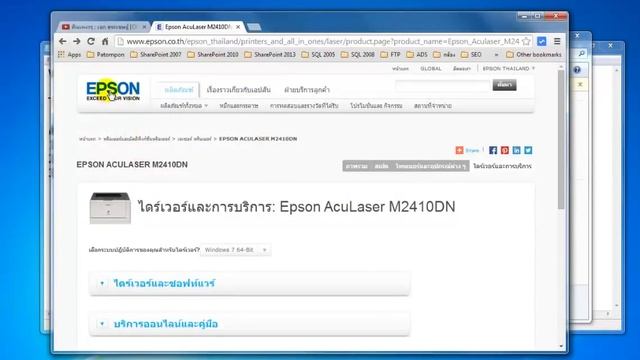Open the SharePoint 2013 bookmark folder

270,54
